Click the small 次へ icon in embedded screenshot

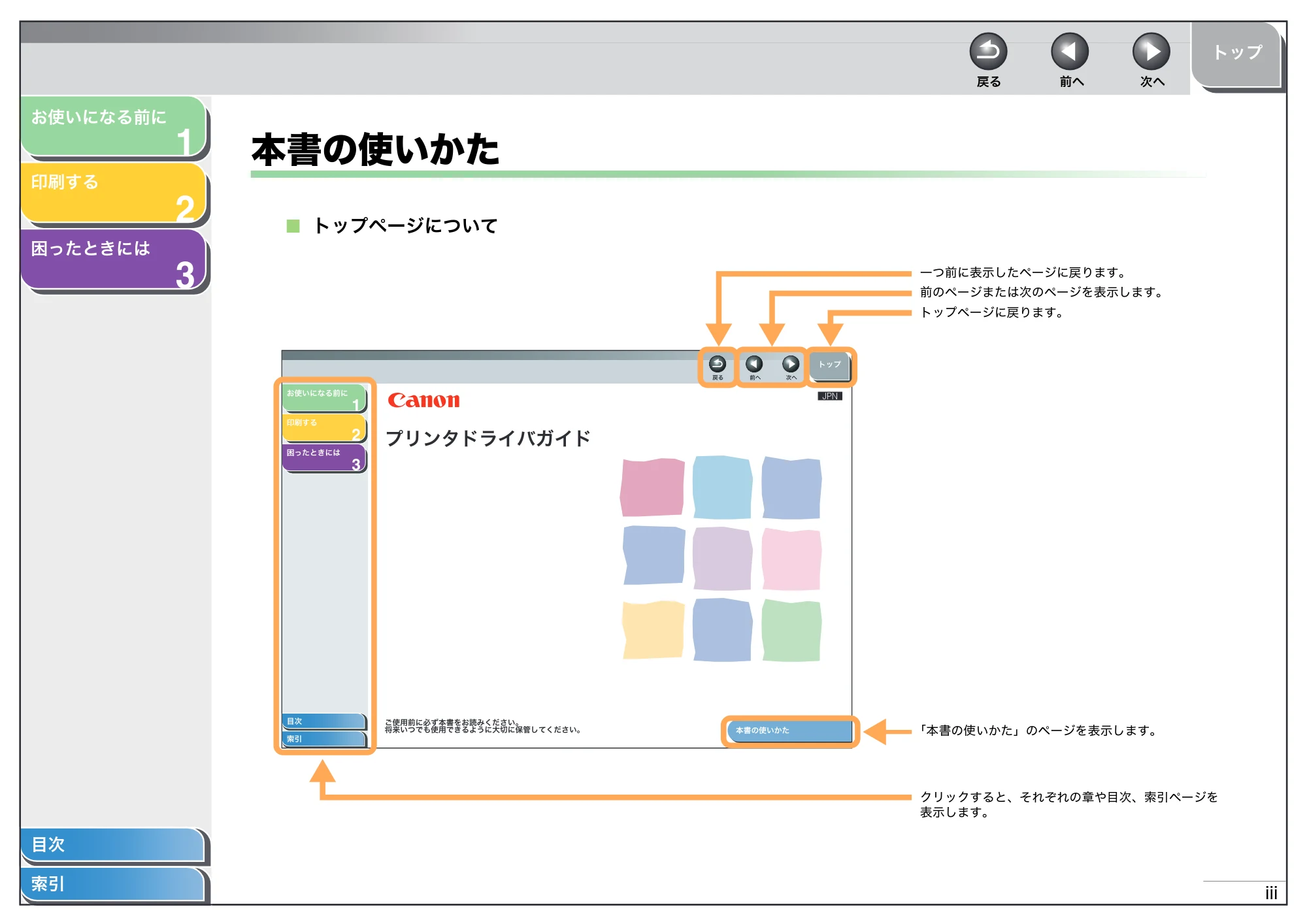coord(791,365)
